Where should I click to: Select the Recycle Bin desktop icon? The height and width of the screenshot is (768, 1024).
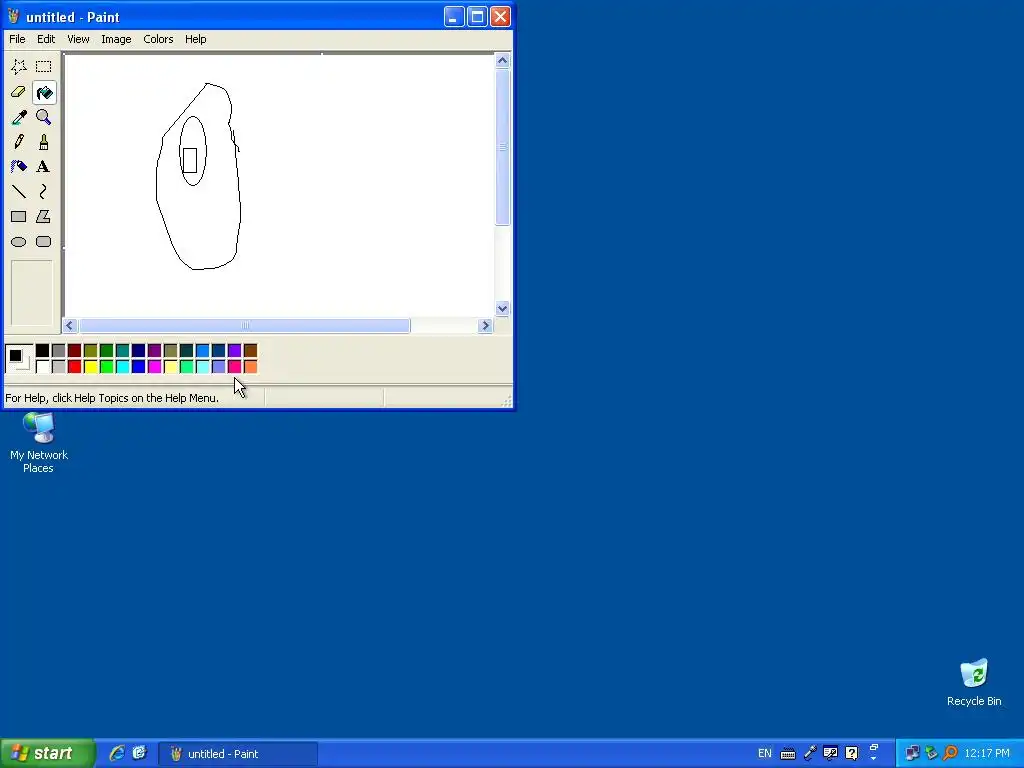(974, 682)
